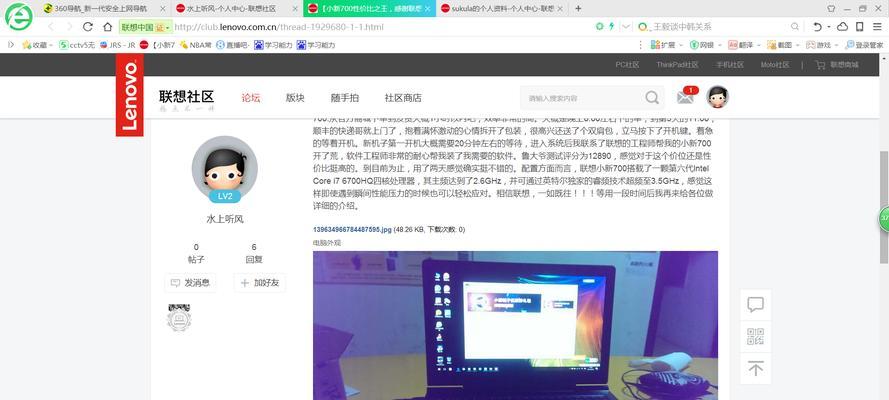Switch to the sukula的个人资料 tab
The image size is (889, 400).
pos(502,8)
